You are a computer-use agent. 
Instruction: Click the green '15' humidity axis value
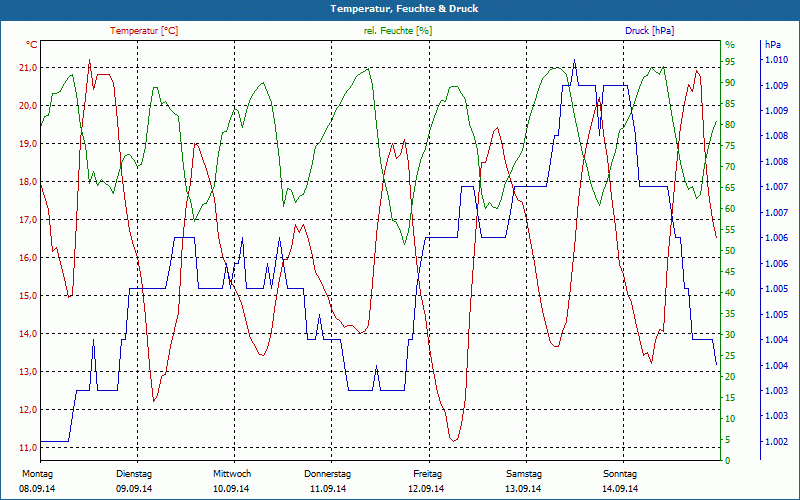[x=730, y=398]
